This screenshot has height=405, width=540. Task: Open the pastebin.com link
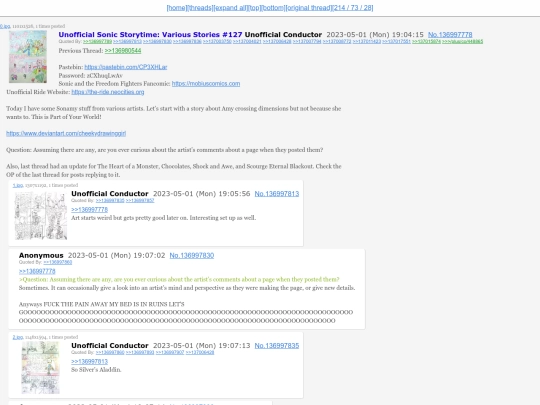(x=126, y=67)
